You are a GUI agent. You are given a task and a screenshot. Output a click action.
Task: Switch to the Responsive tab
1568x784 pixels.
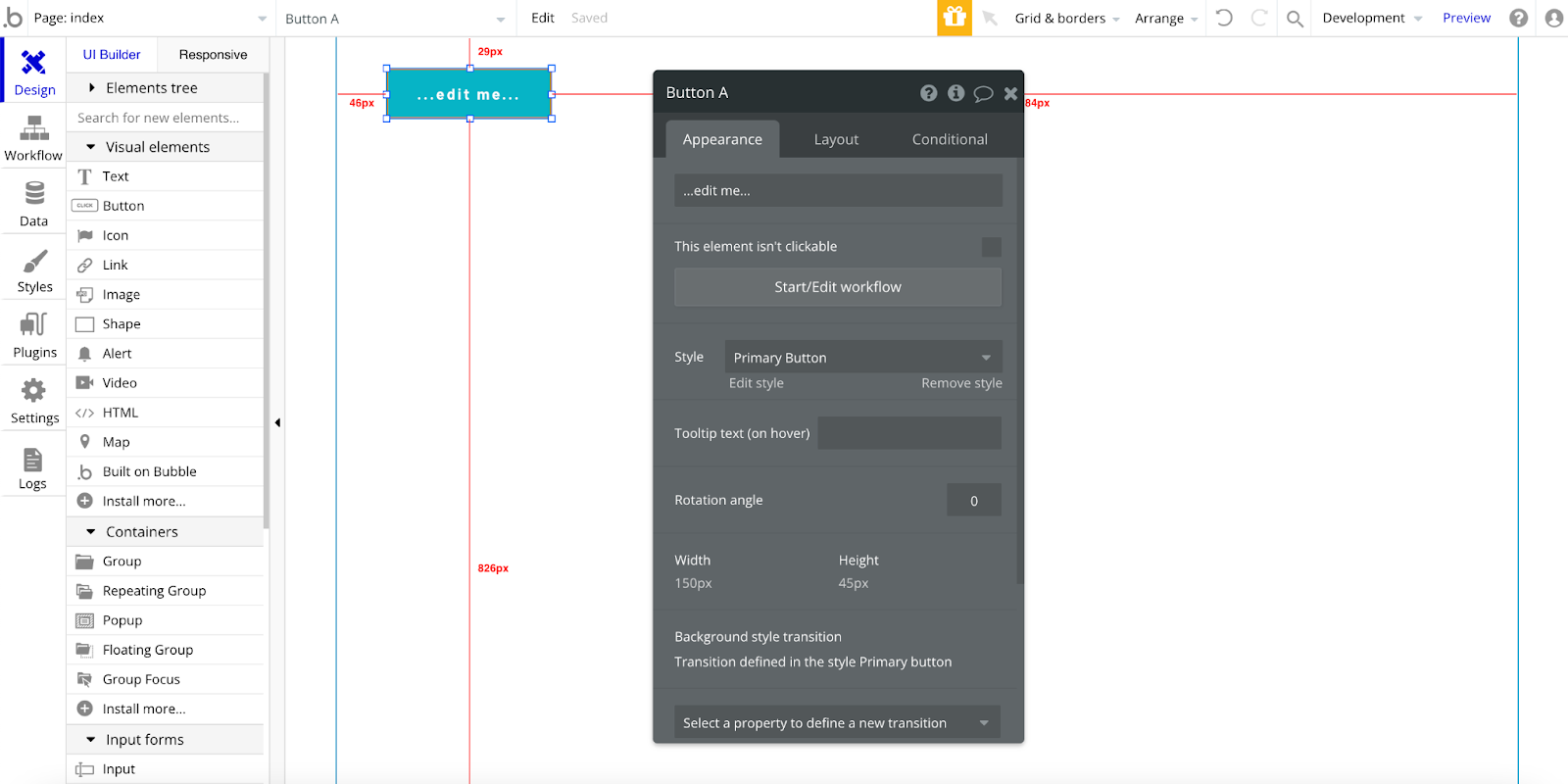pos(213,55)
